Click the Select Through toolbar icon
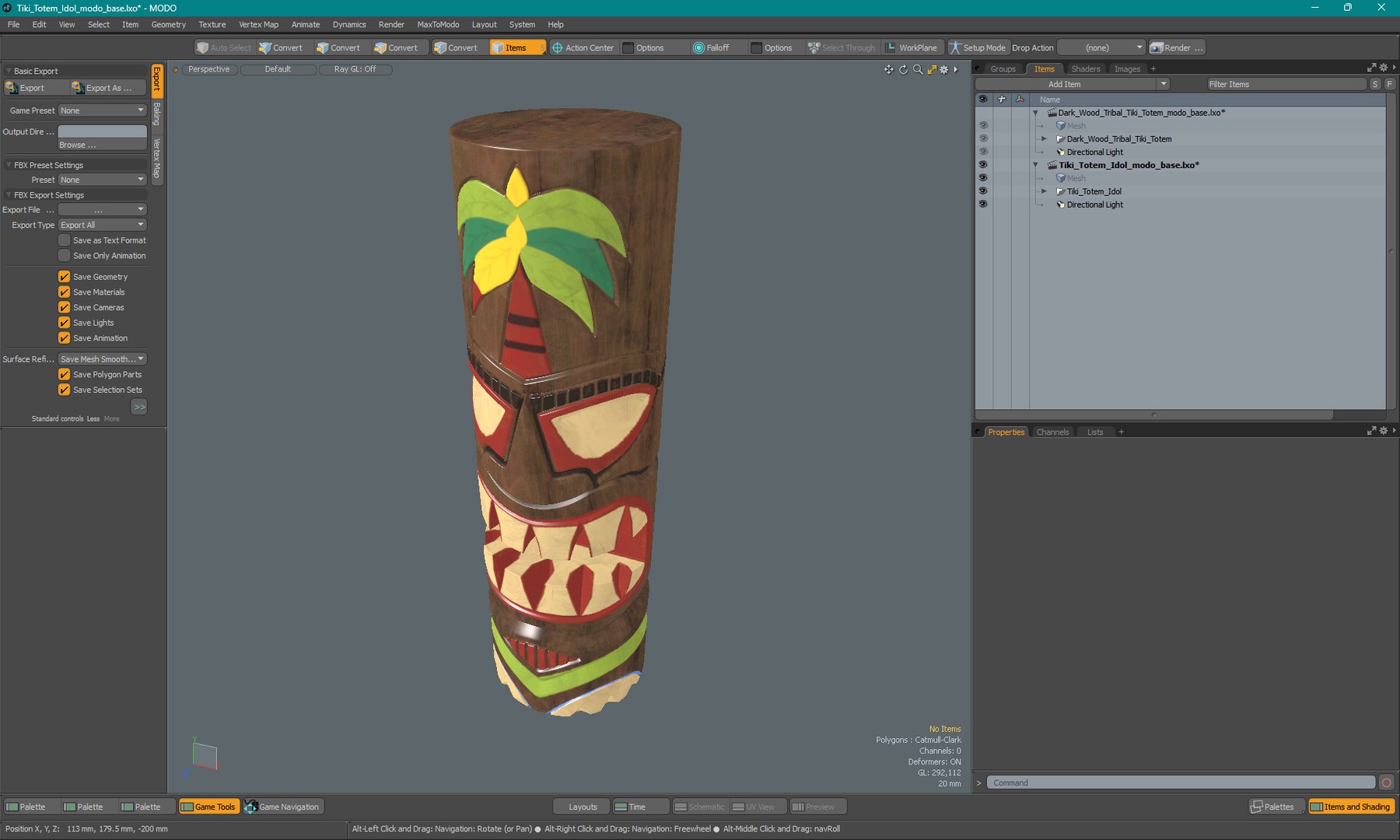This screenshot has width=1400, height=840. (x=814, y=47)
